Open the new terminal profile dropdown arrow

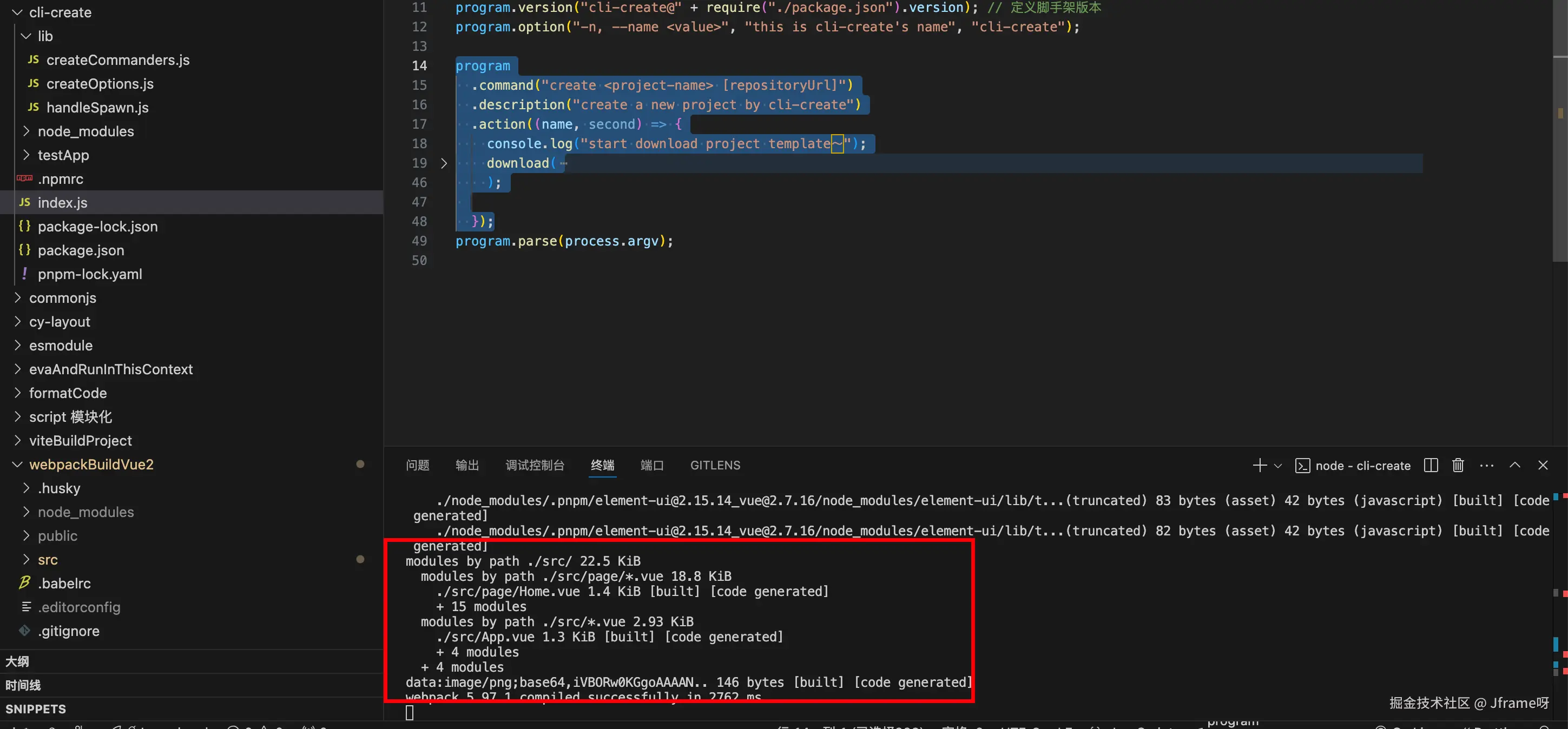pos(1277,466)
